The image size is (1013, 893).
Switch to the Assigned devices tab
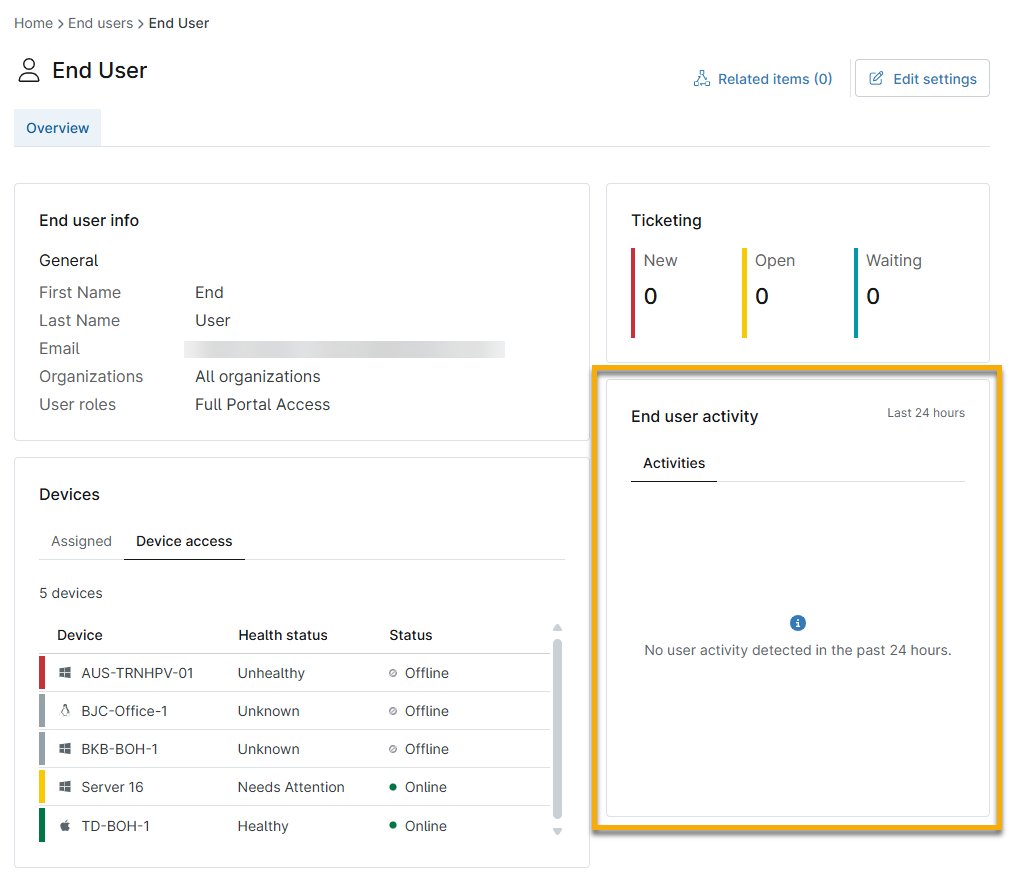click(x=81, y=541)
